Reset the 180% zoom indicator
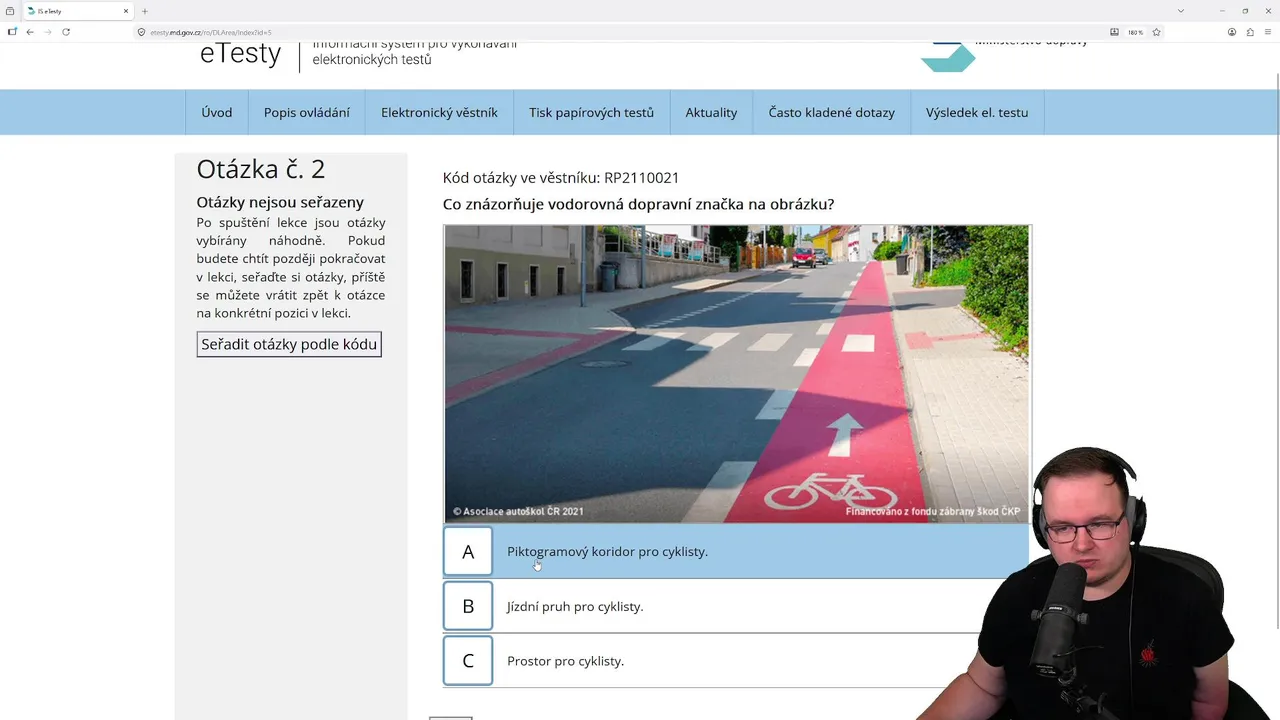Viewport: 1280px width, 720px height. tap(1135, 32)
